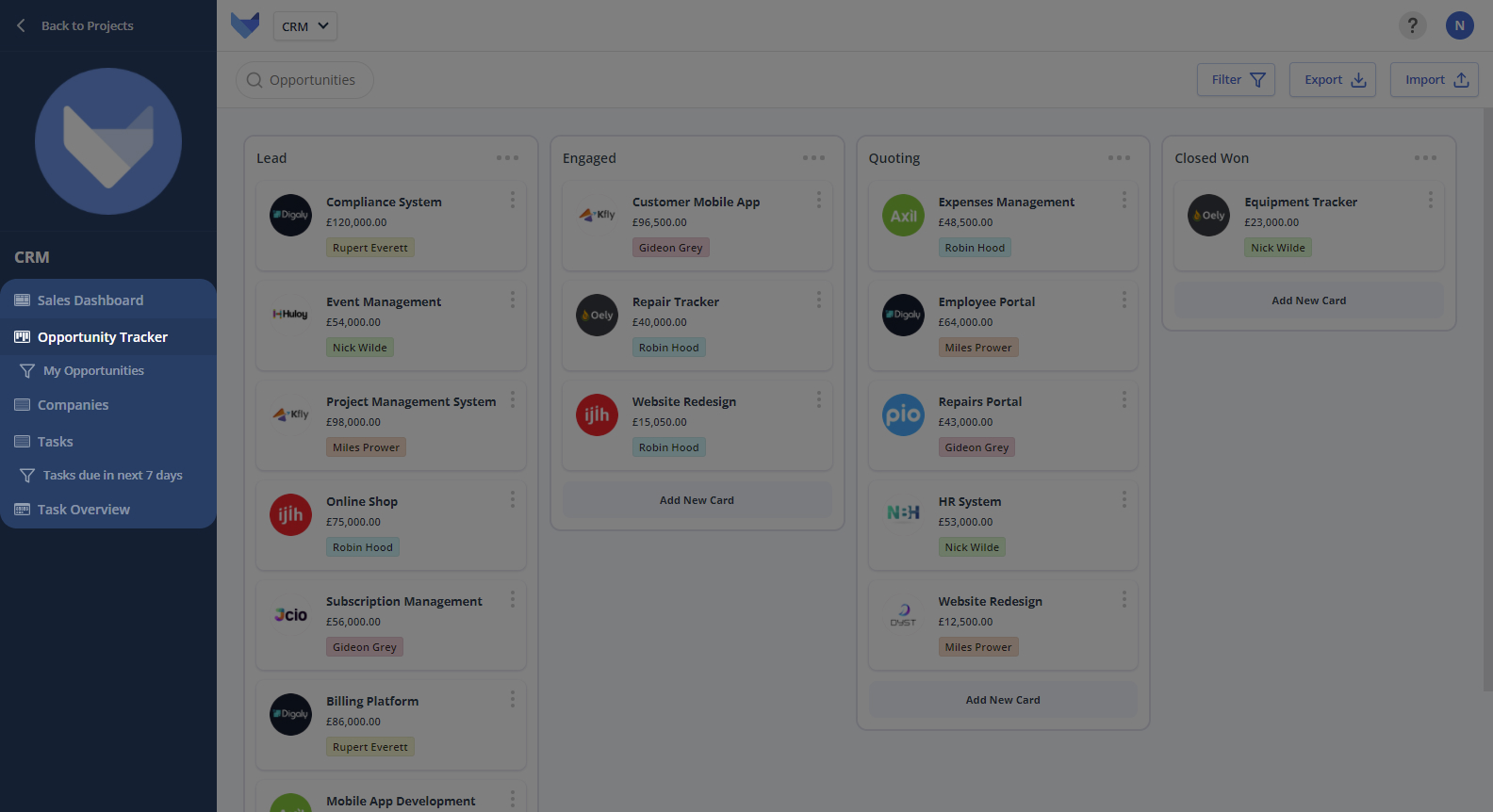Open the Filter funnel button

tap(1235, 80)
